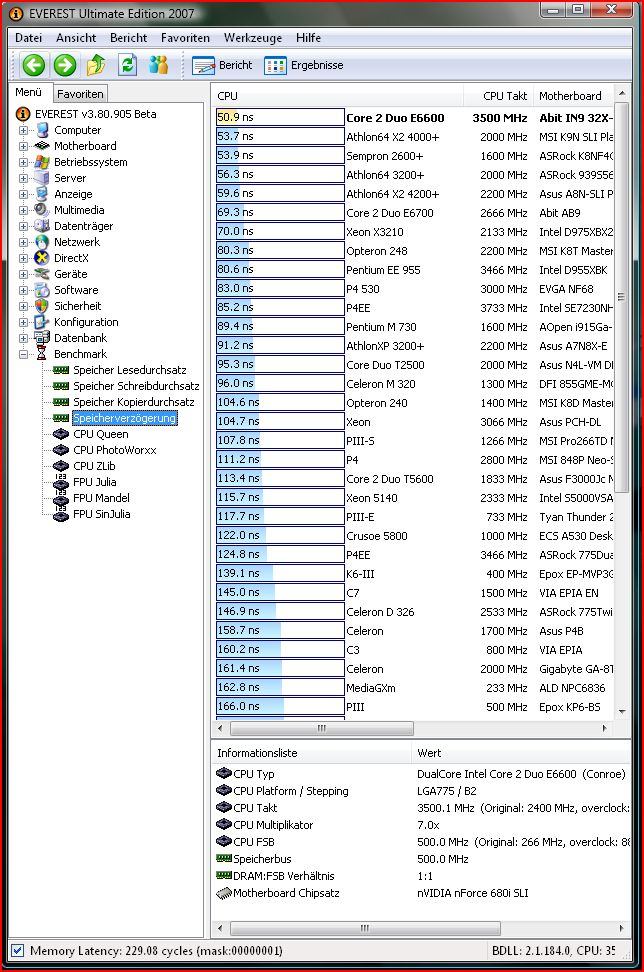The image size is (644, 972).
Task: Open the Datei menu
Action: pyautogui.click(x=29, y=38)
